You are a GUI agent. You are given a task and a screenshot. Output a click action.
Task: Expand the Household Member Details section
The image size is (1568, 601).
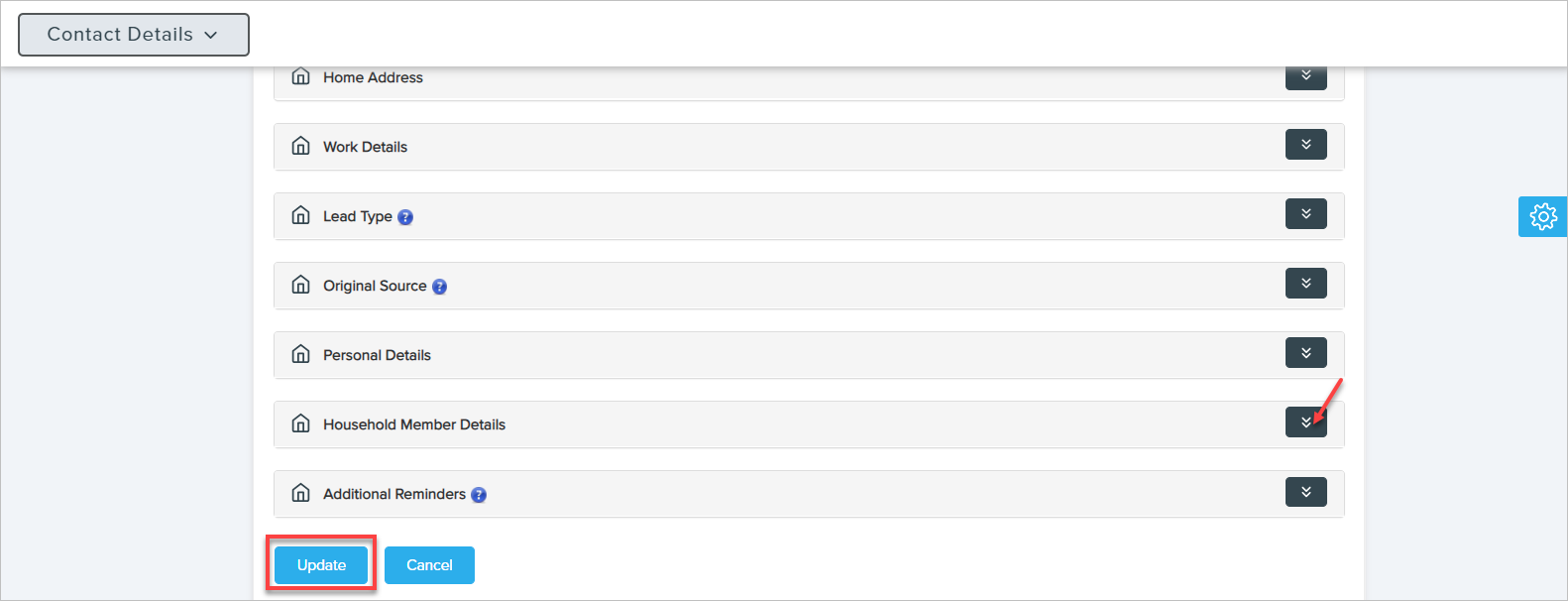pos(1305,422)
